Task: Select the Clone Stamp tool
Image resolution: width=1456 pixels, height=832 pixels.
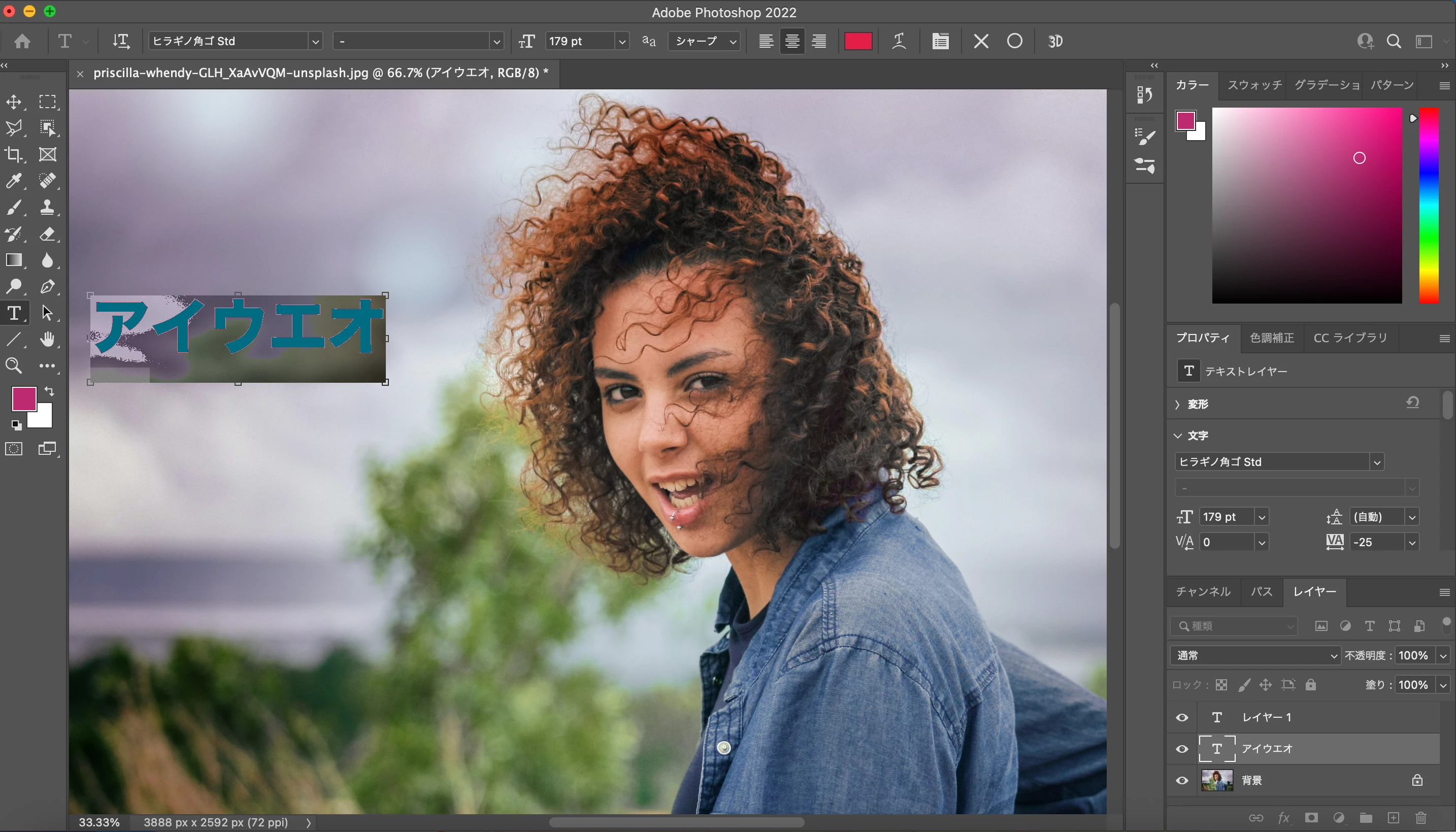Action: [x=47, y=208]
